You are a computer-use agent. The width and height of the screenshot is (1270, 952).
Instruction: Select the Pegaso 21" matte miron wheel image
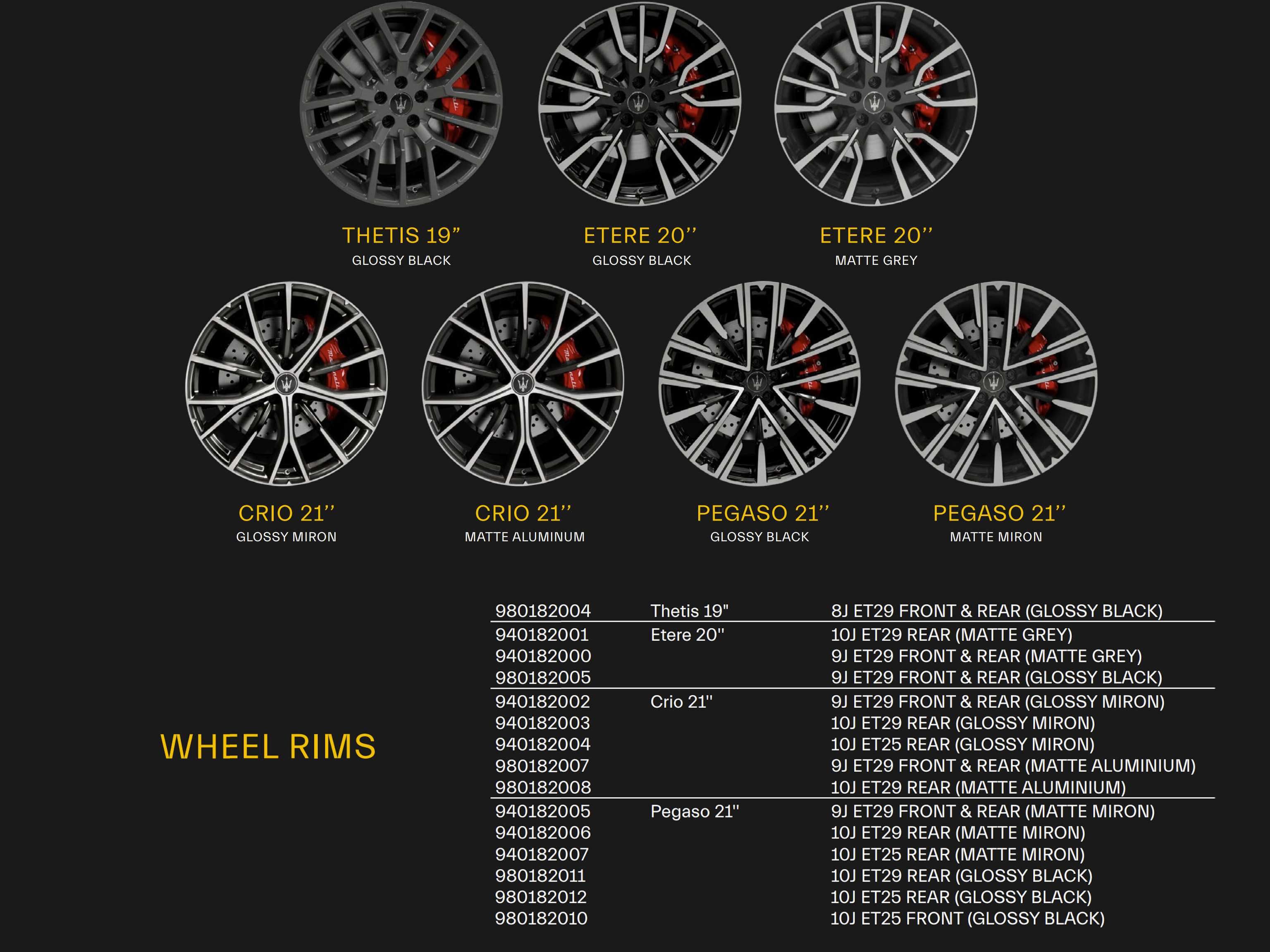996,383
